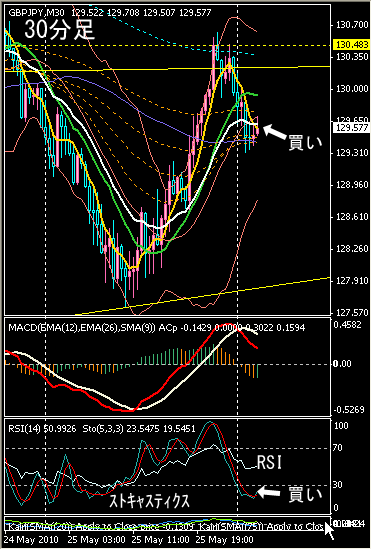Select the 130.700 price axis label

click(352, 25)
